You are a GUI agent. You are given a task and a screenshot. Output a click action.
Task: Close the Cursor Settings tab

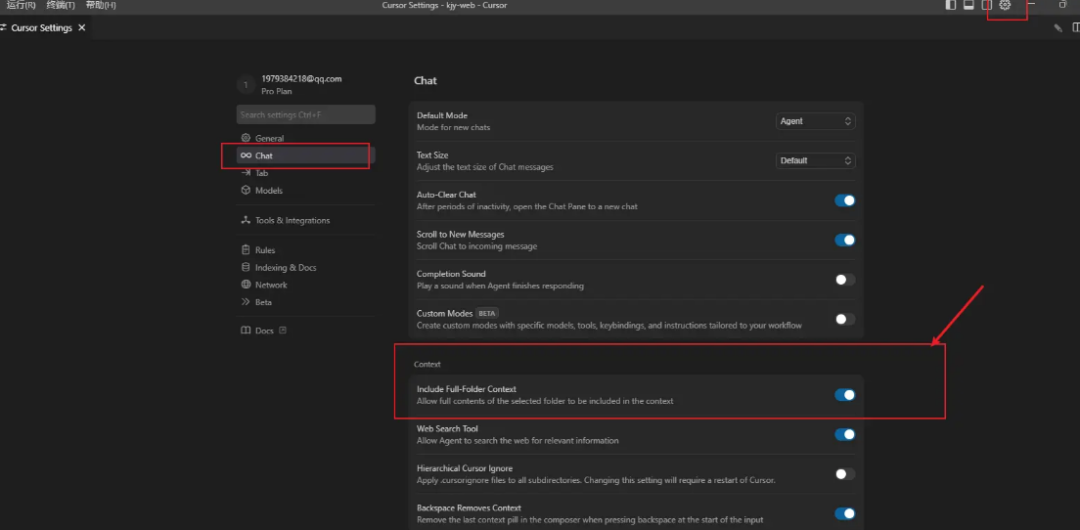(82, 28)
